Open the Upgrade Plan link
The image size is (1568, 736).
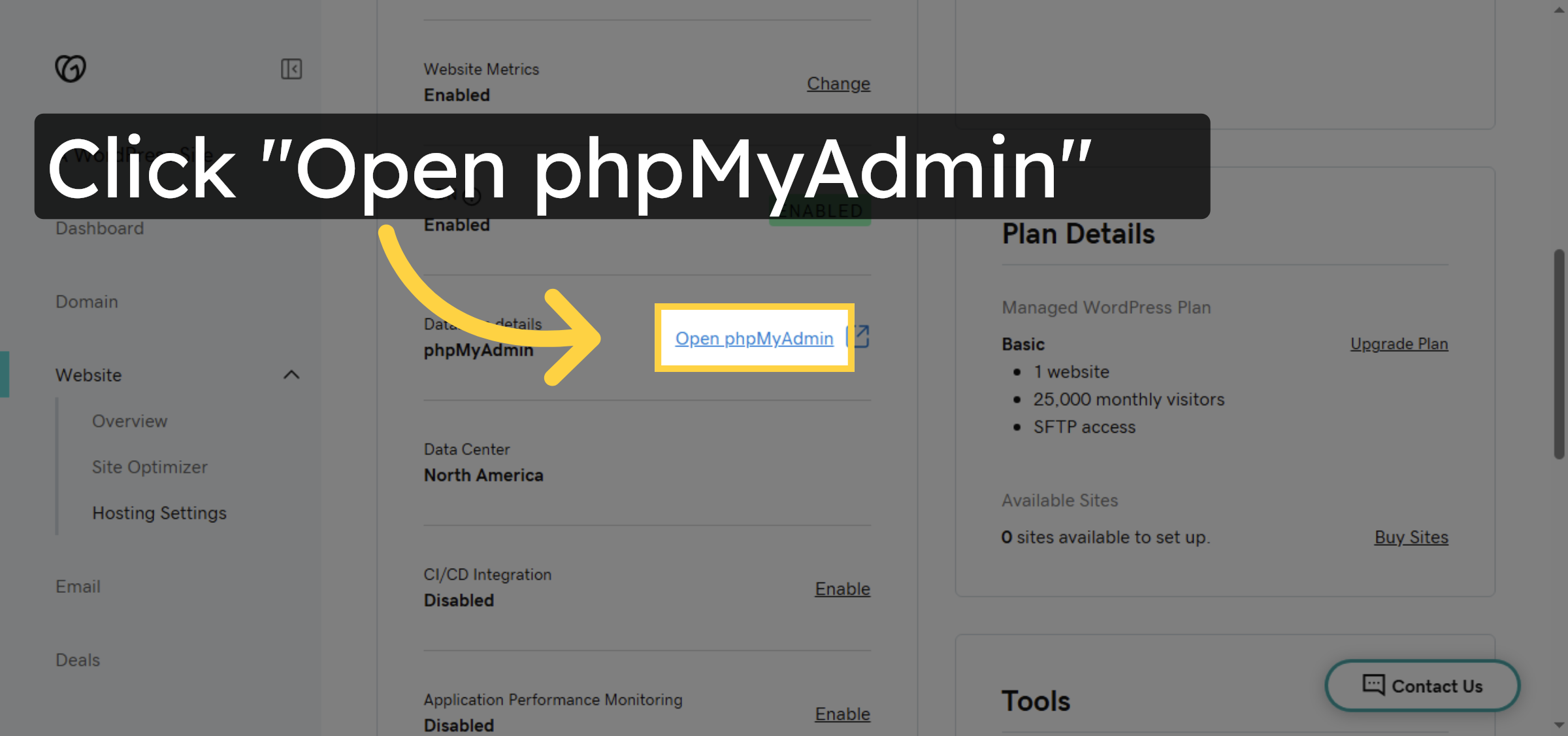click(1398, 344)
